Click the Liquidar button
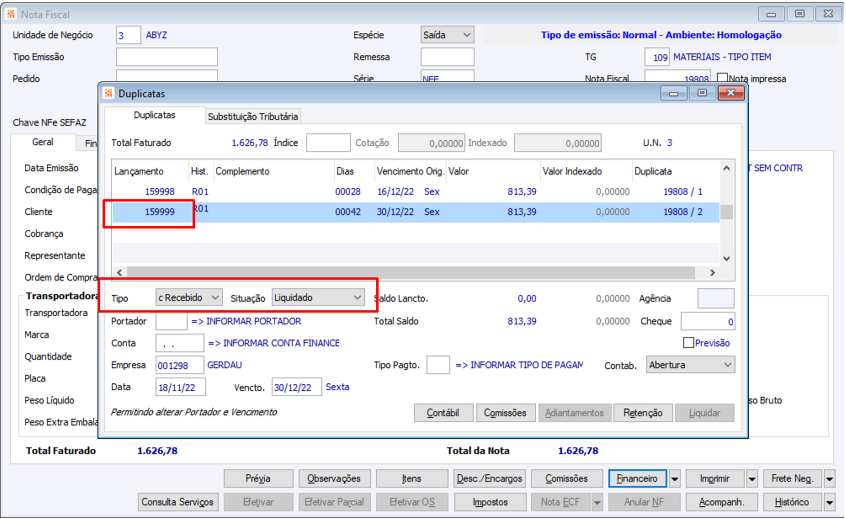This screenshot has height=519, width=846. 705,413
